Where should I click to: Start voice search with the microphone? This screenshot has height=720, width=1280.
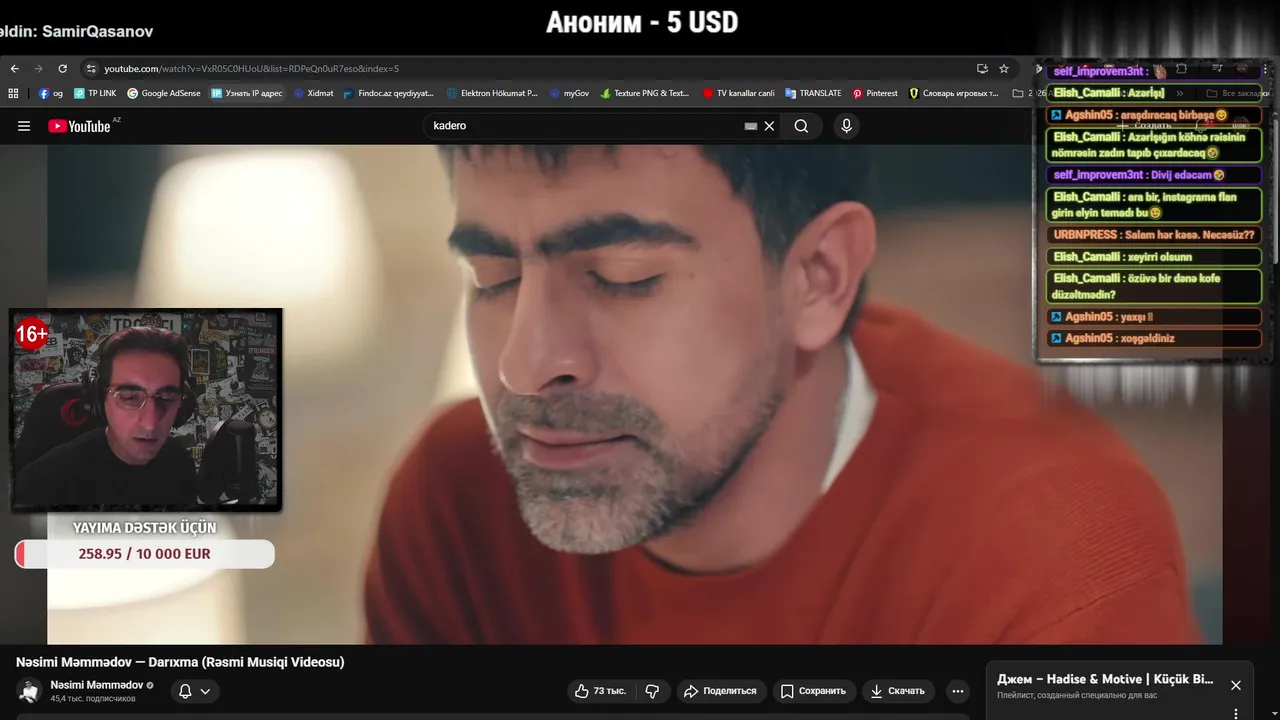click(x=846, y=126)
